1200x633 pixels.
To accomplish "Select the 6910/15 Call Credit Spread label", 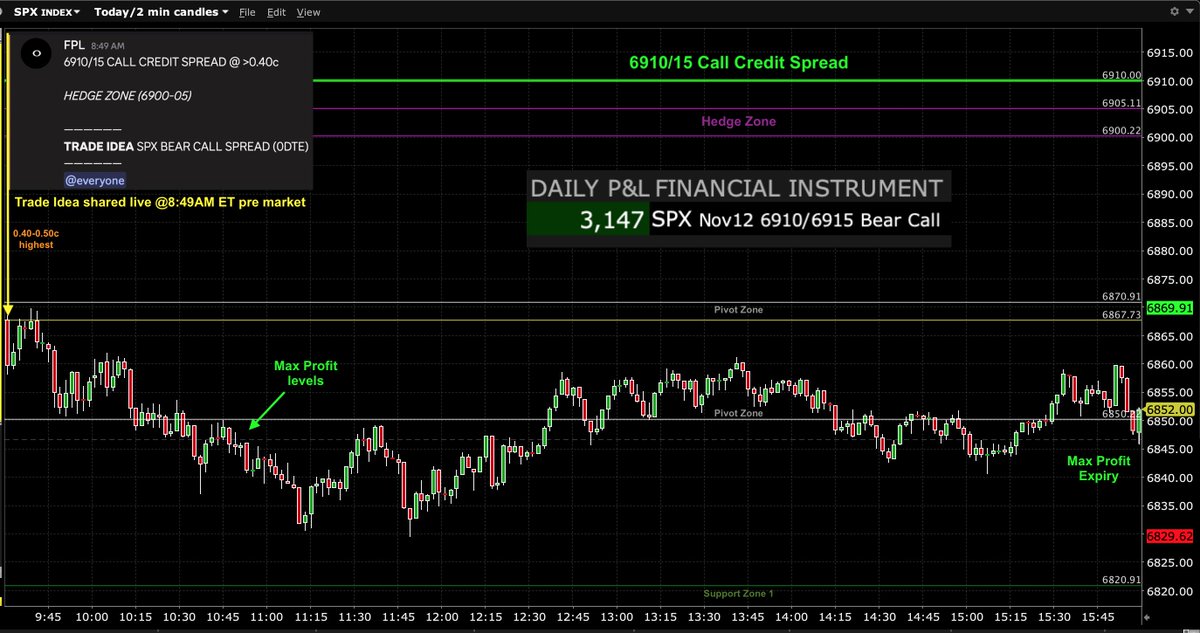I will click(x=738, y=63).
